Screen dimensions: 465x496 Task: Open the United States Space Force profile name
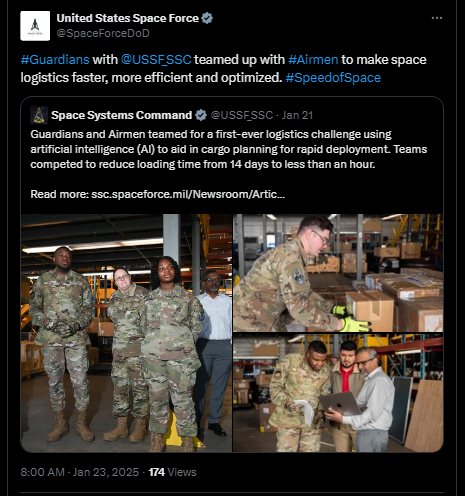(x=128, y=18)
